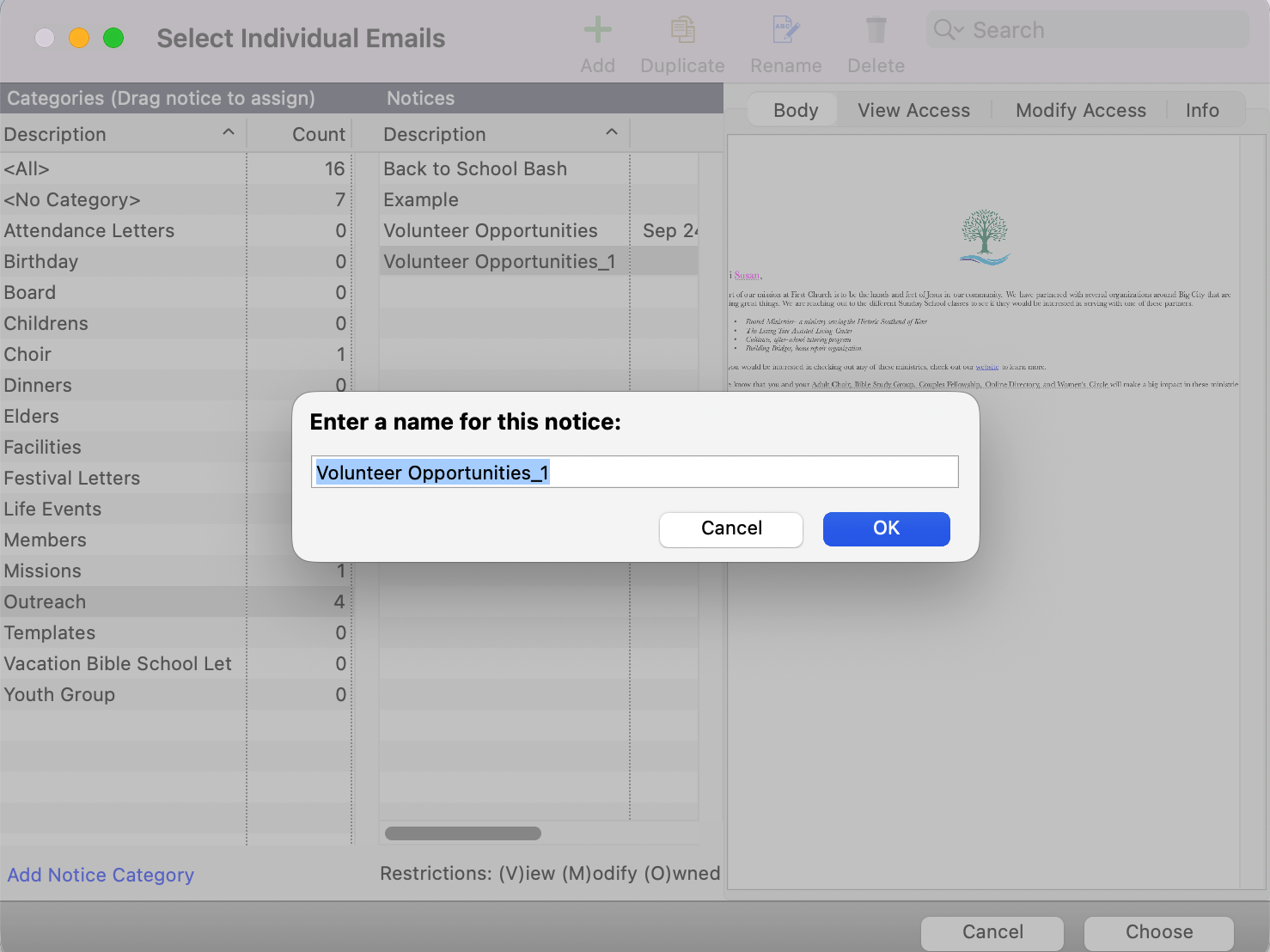This screenshot has width=1270, height=952.
Task: Select the Festival Letters category
Action: (146, 478)
